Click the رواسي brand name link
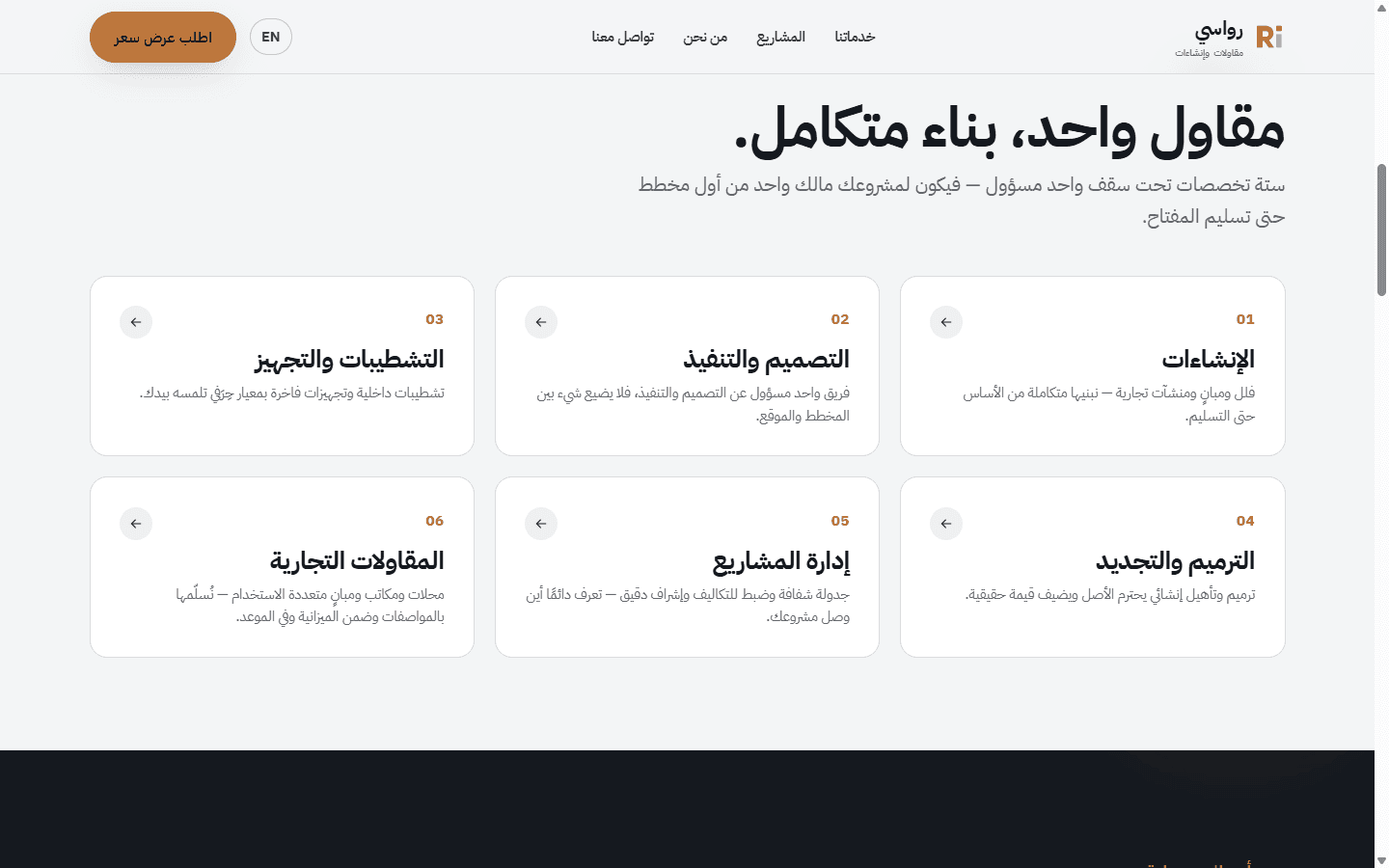1389x868 pixels. point(1219,31)
